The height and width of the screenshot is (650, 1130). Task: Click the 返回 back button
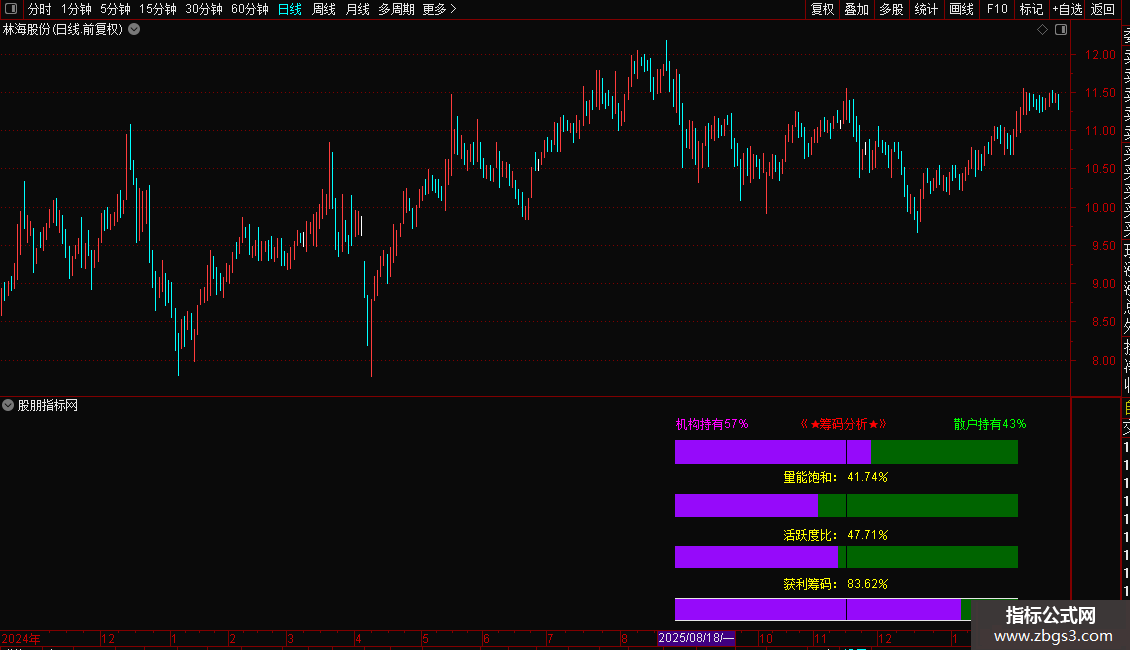(1103, 9)
